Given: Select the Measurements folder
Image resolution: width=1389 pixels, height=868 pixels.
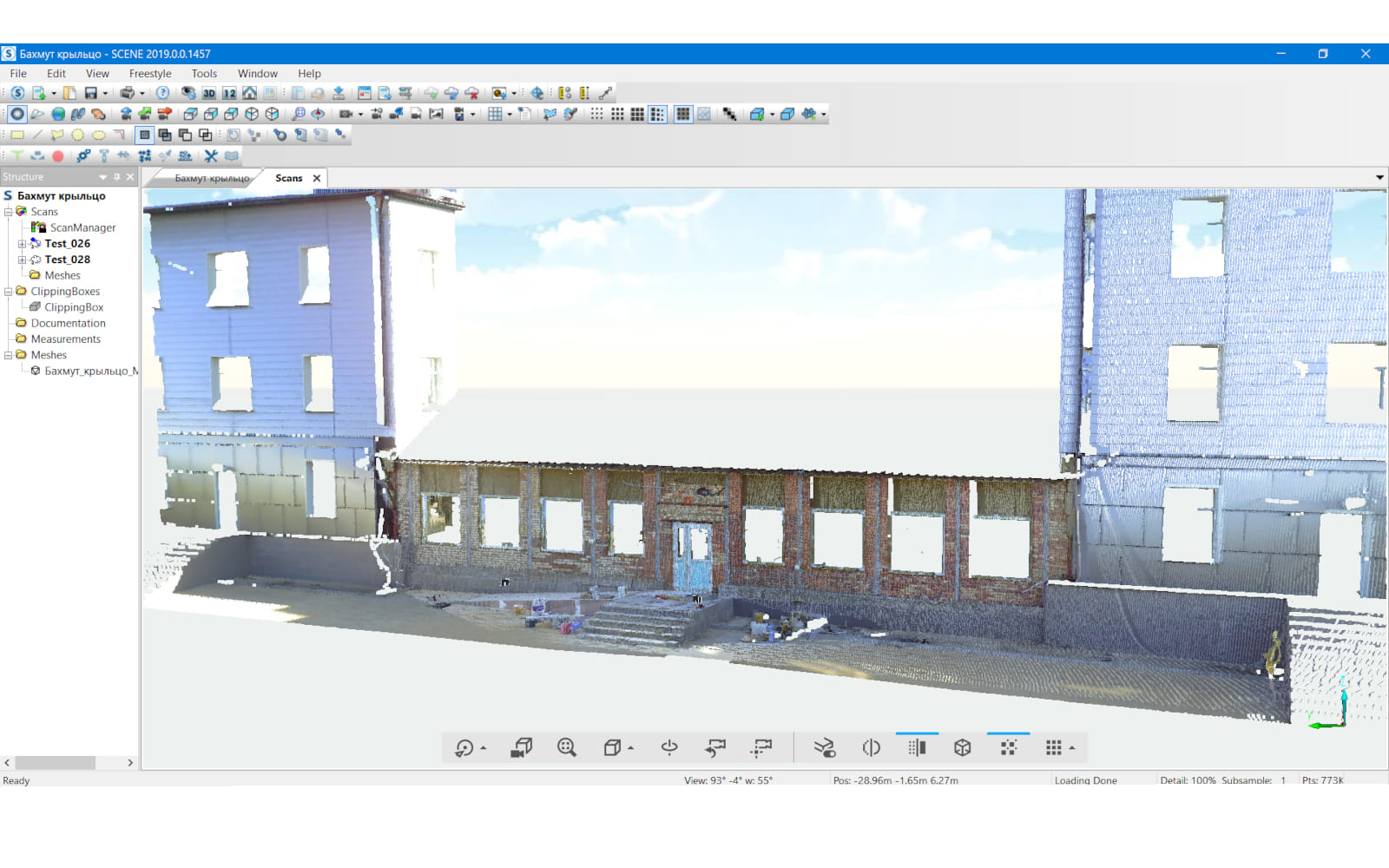Looking at the screenshot, I should coord(65,339).
